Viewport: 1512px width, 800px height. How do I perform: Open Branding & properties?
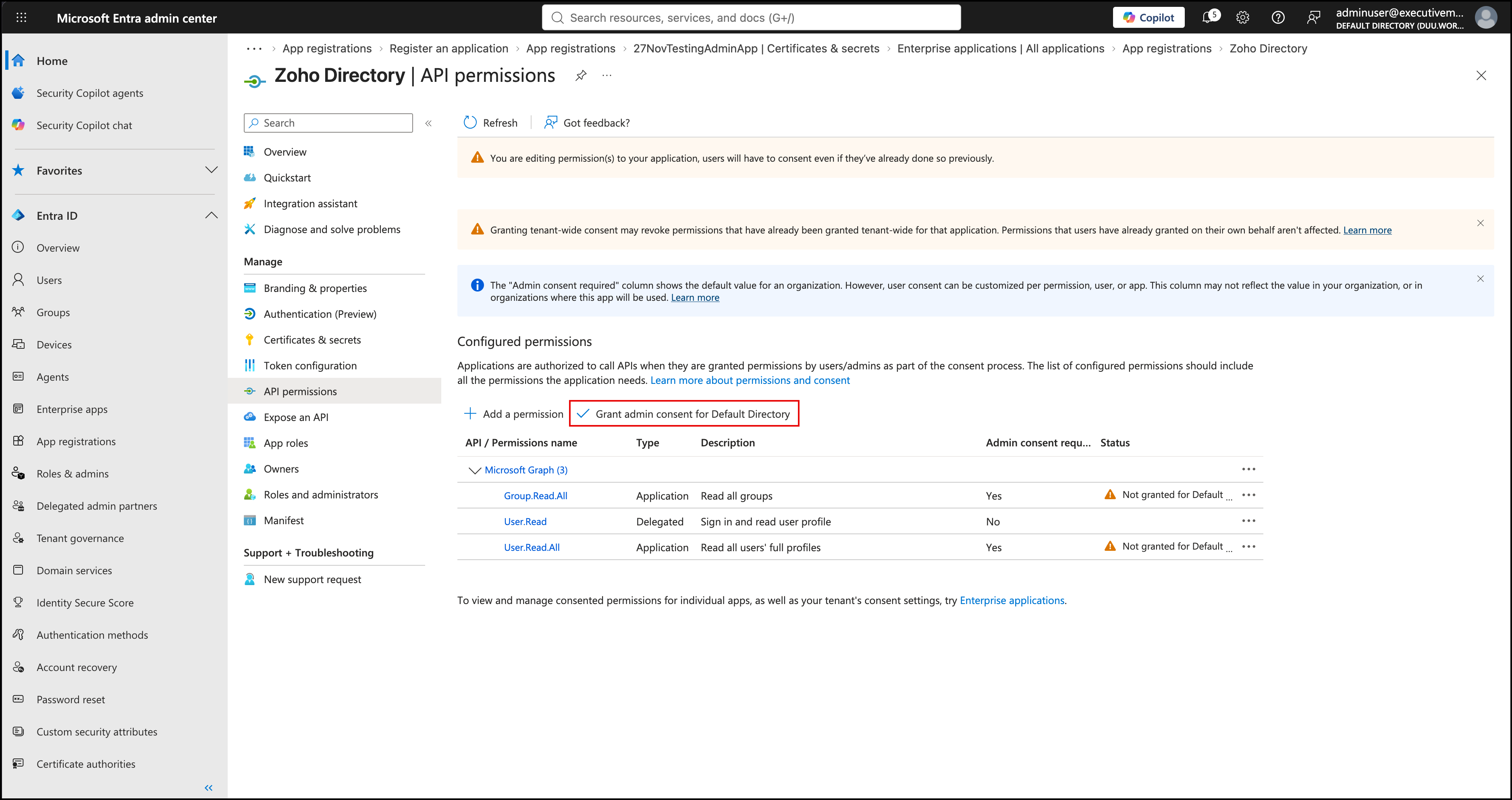click(315, 288)
